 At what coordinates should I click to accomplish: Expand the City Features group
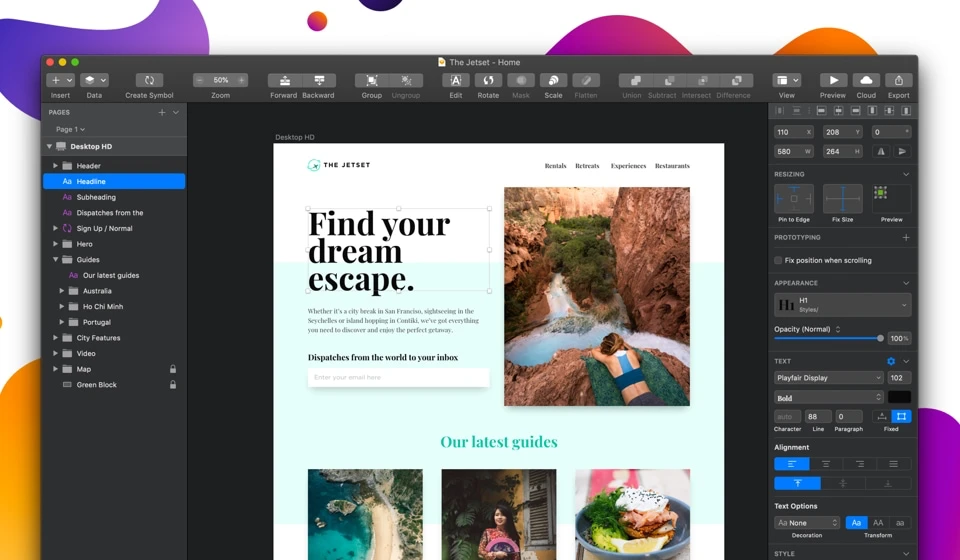tap(55, 338)
